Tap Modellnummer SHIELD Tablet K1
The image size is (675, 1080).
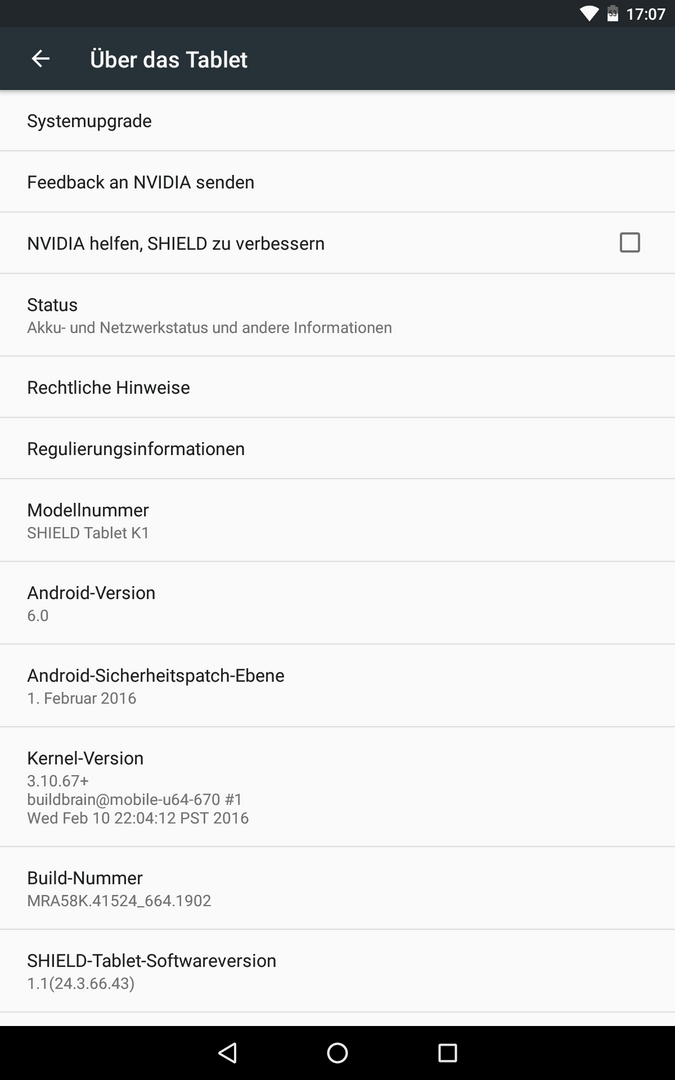pyautogui.click(x=338, y=521)
